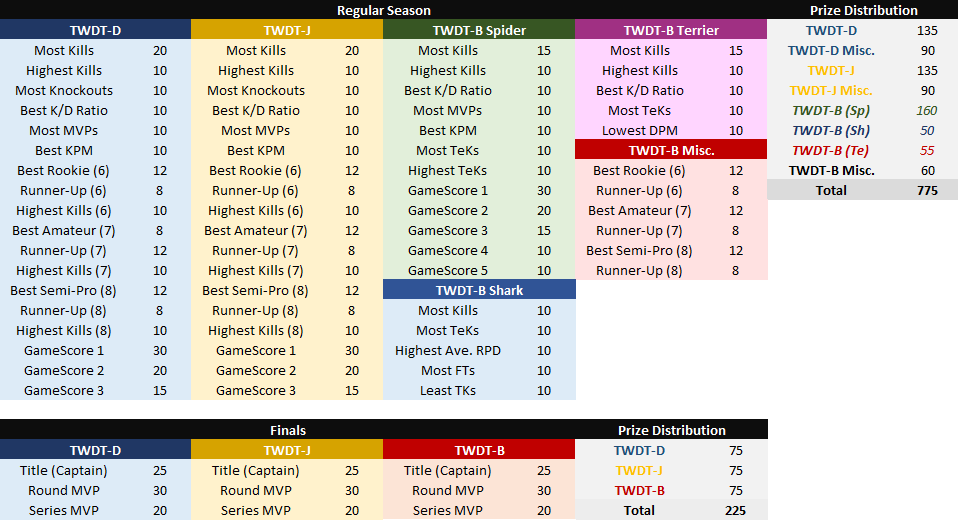Click the TWDT-B Shark blue header
Screen dimensions: 958x520
(479, 290)
